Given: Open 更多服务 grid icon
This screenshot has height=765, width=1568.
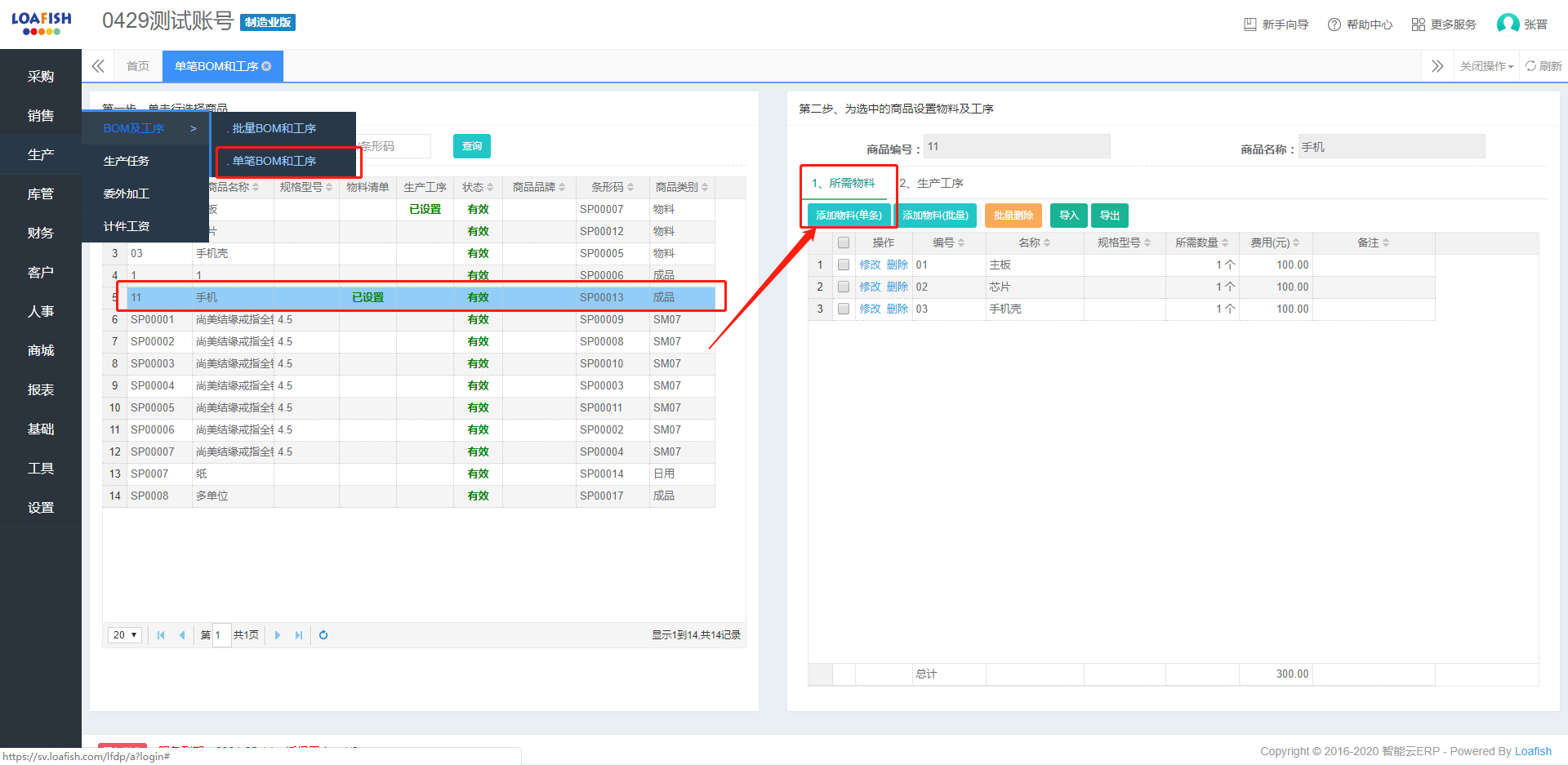Looking at the screenshot, I should pyautogui.click(x=1419, y=24).
